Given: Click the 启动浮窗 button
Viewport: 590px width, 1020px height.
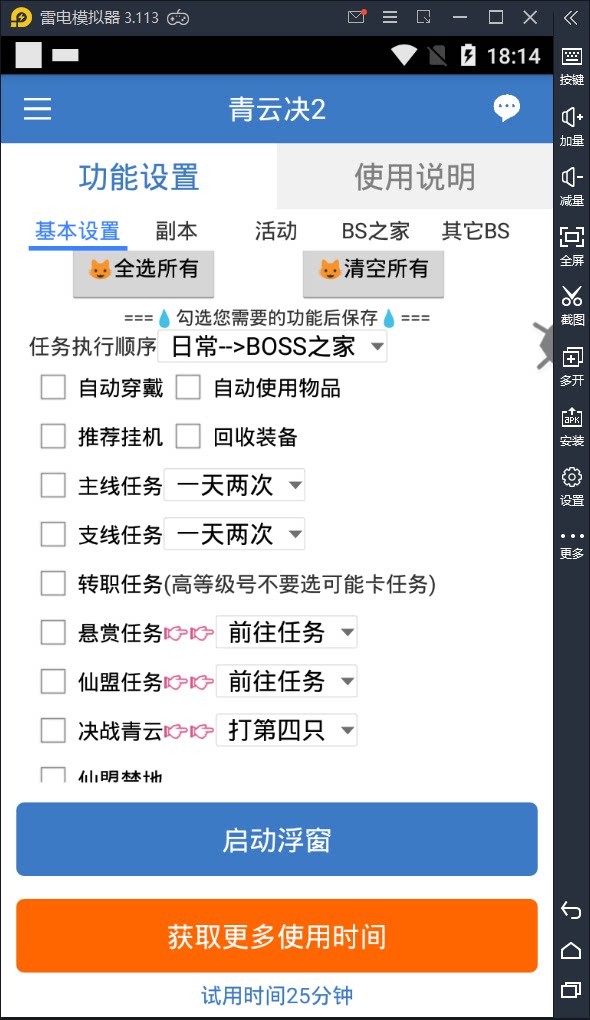Looking at the screenshot, I should (277, 839).
